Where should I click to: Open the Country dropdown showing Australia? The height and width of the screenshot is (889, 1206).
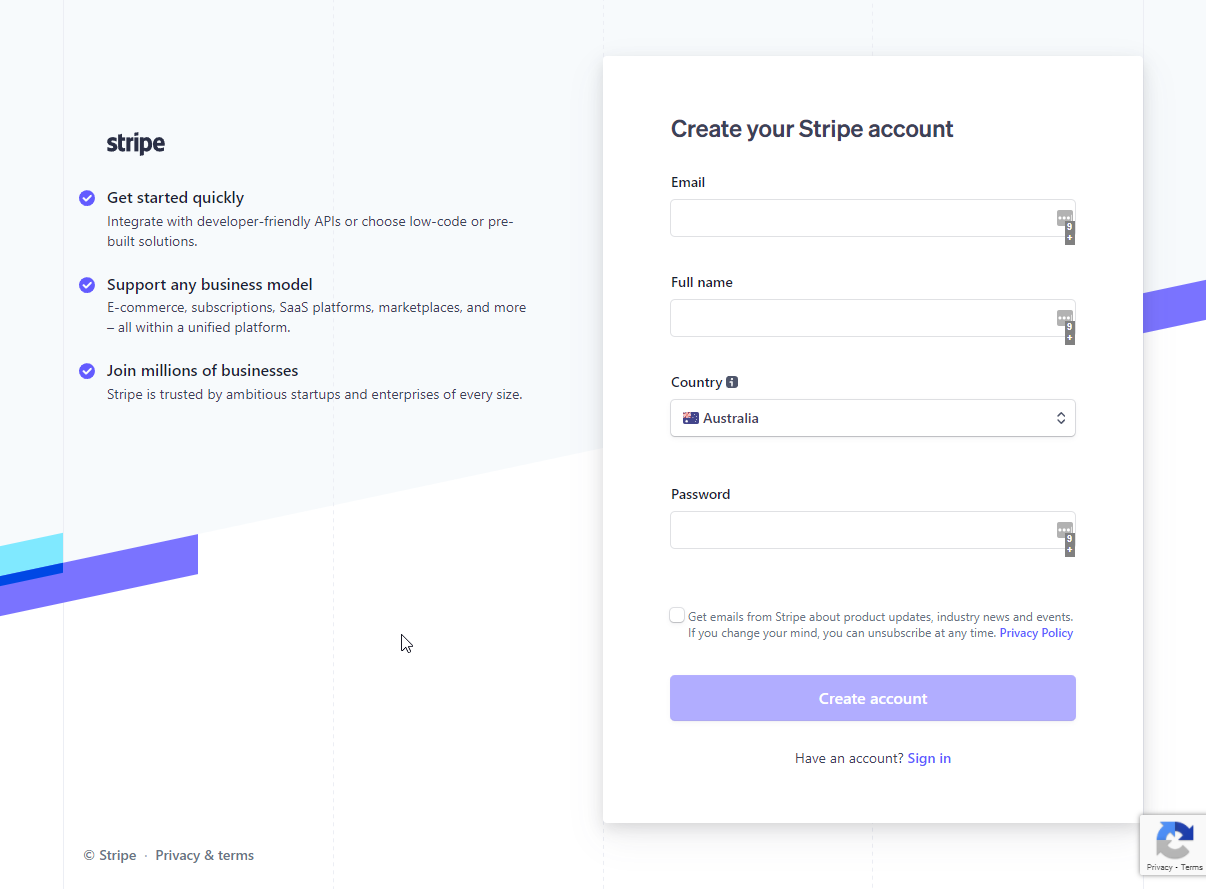tap(873, 418)
